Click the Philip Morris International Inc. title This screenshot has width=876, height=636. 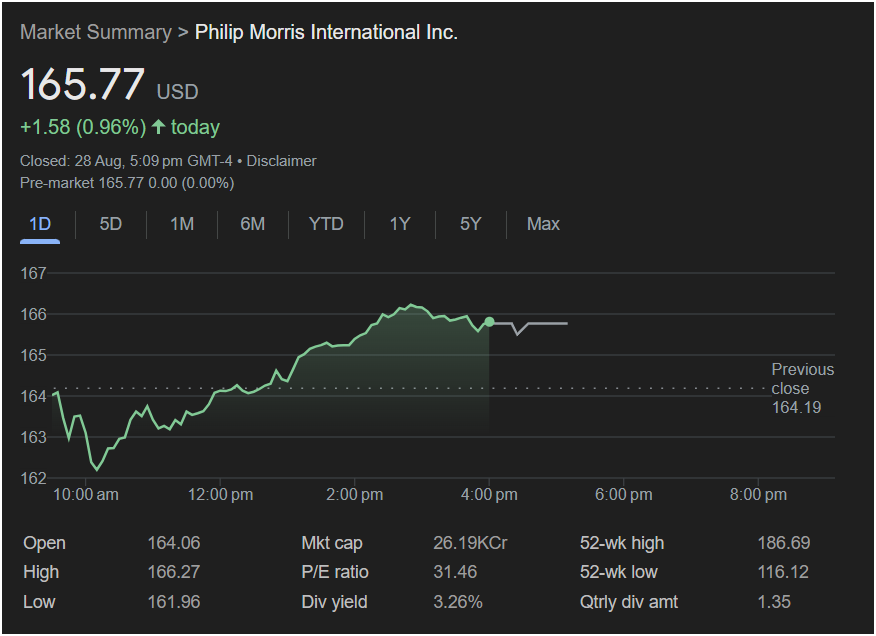pos(326,32)
